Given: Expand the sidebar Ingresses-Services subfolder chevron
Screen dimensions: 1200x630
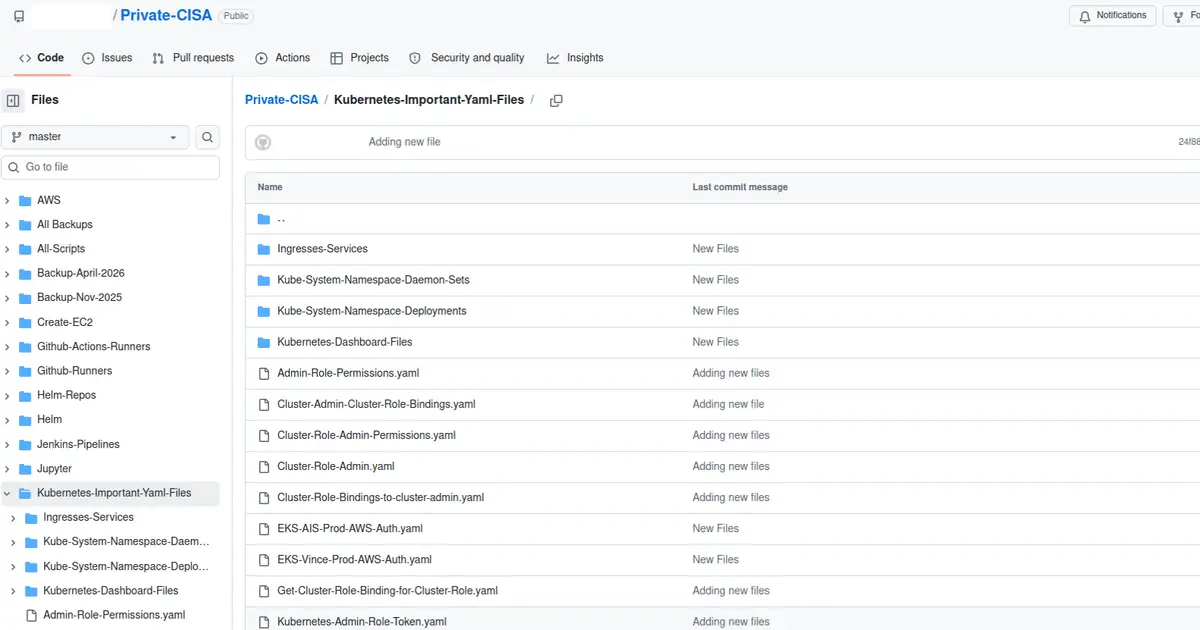Looking at the screenshot, I should coord(13,518).
